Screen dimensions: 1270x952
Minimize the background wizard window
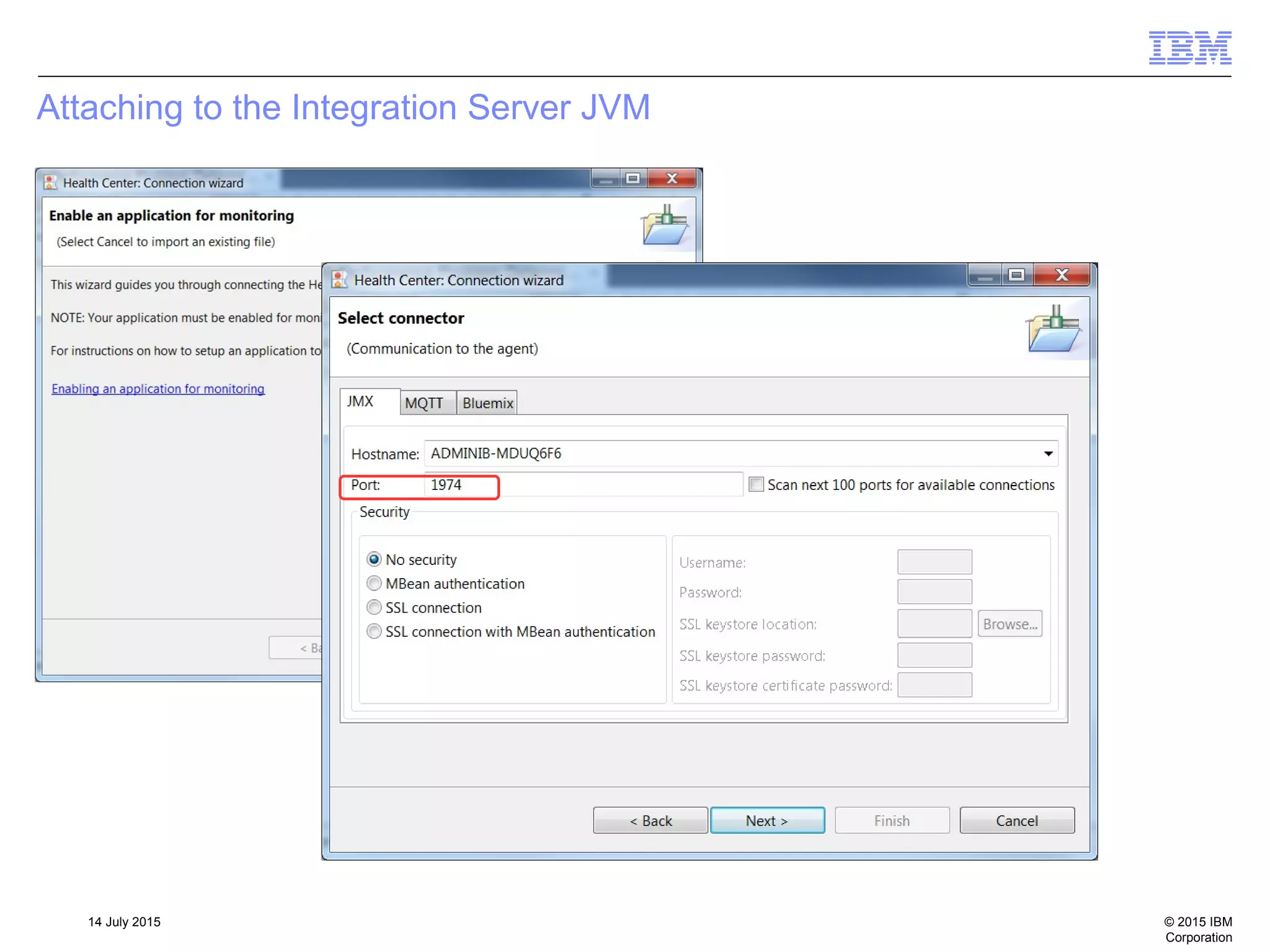click(606, 179)
